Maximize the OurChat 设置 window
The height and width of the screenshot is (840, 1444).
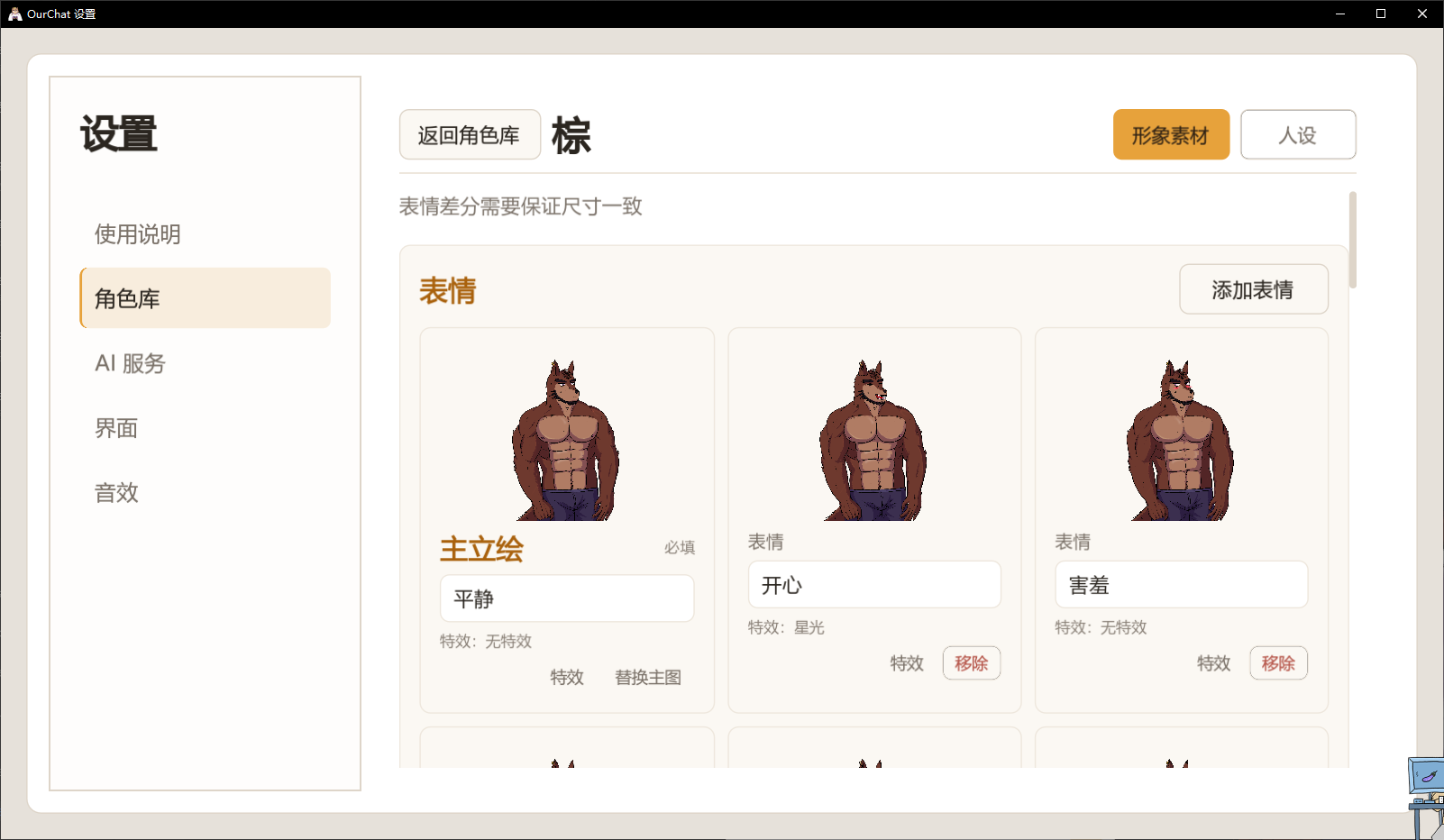pos(1381,14)
